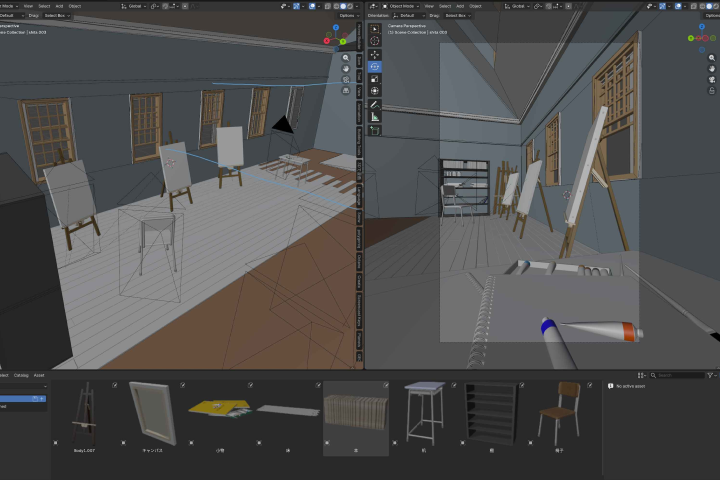Open the Asset menu in asset browser
This screenshot has width=720, height=480.
coord(39,375)
